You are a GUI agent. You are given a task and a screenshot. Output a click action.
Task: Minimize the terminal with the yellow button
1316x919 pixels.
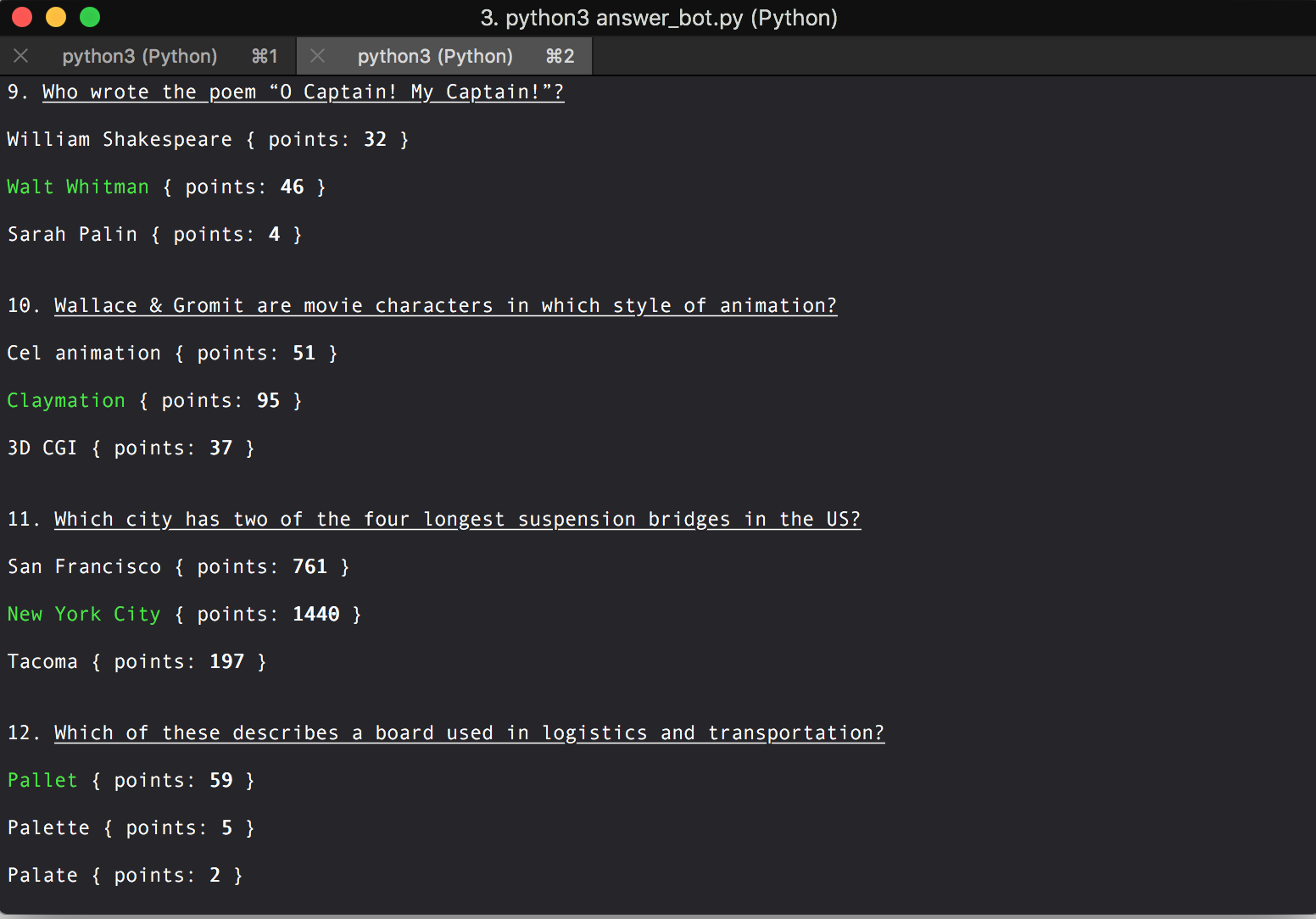(56, 17)
